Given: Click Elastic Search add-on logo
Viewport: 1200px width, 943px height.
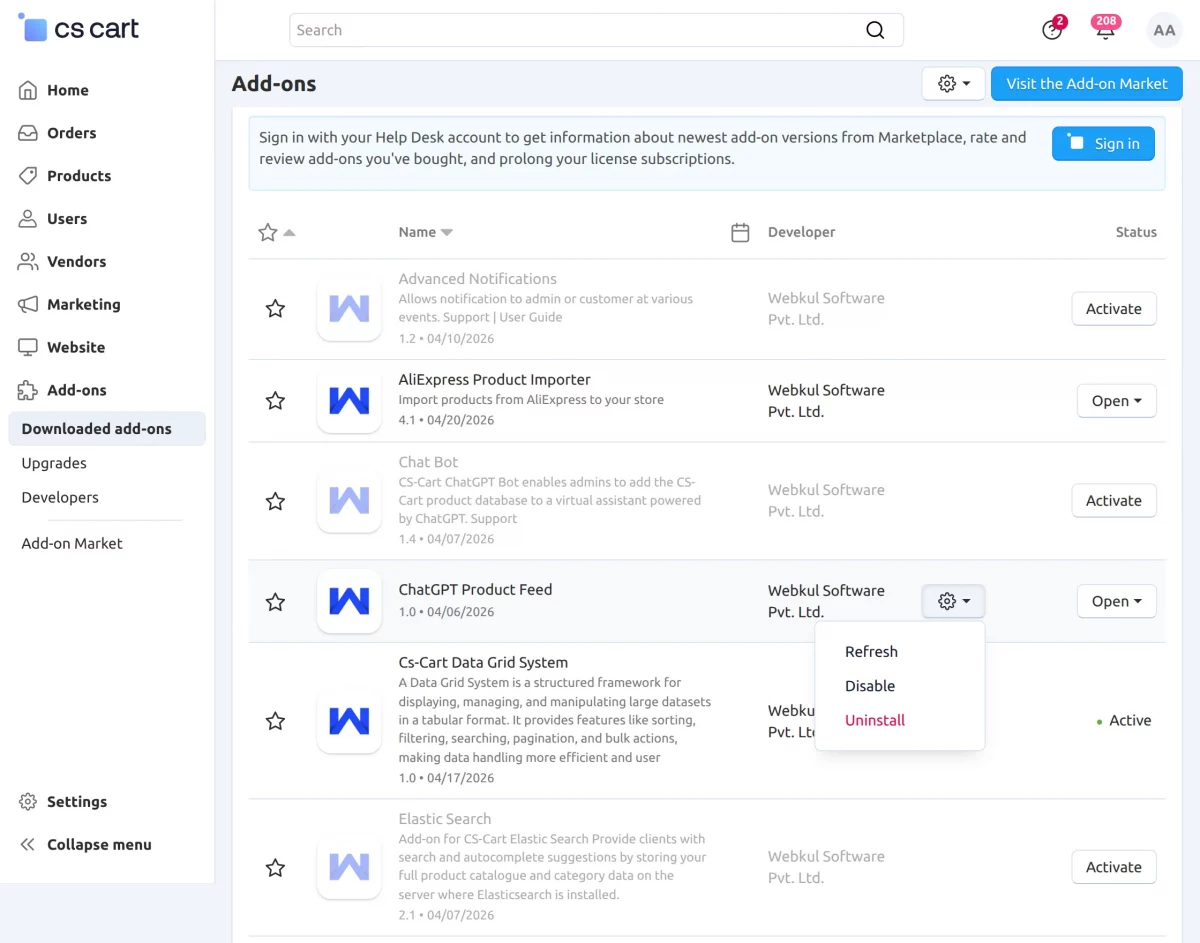Looking at the screenshot, I should (x=349, y=868).
